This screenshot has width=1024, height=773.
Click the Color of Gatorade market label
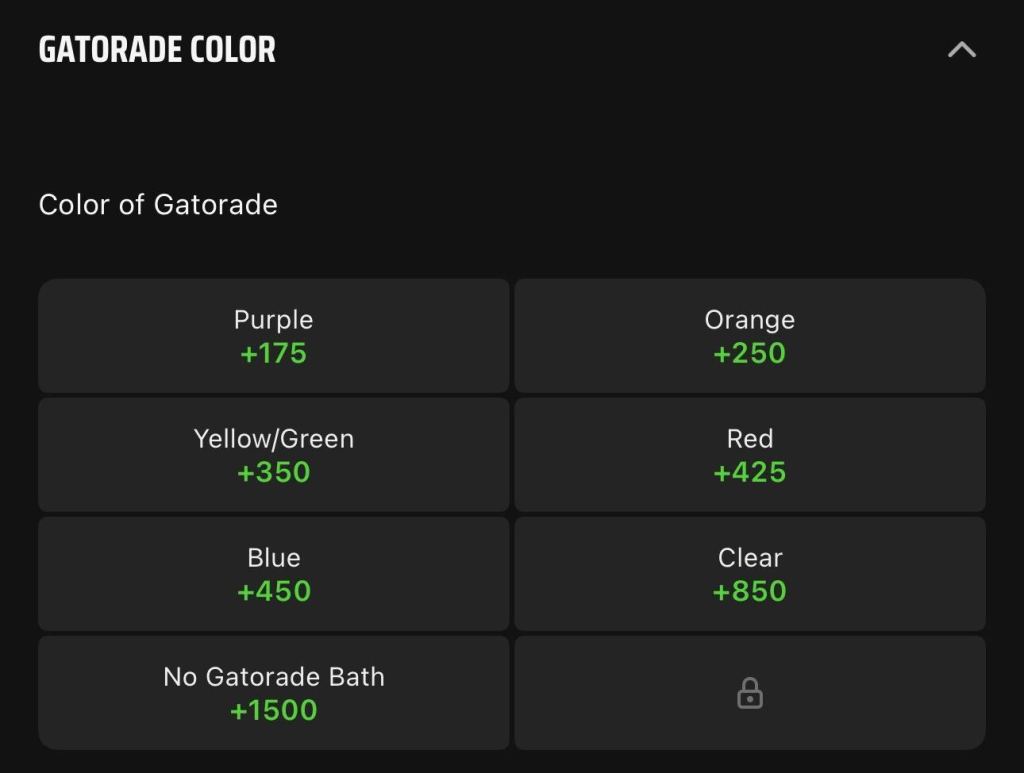click(158, 204)
